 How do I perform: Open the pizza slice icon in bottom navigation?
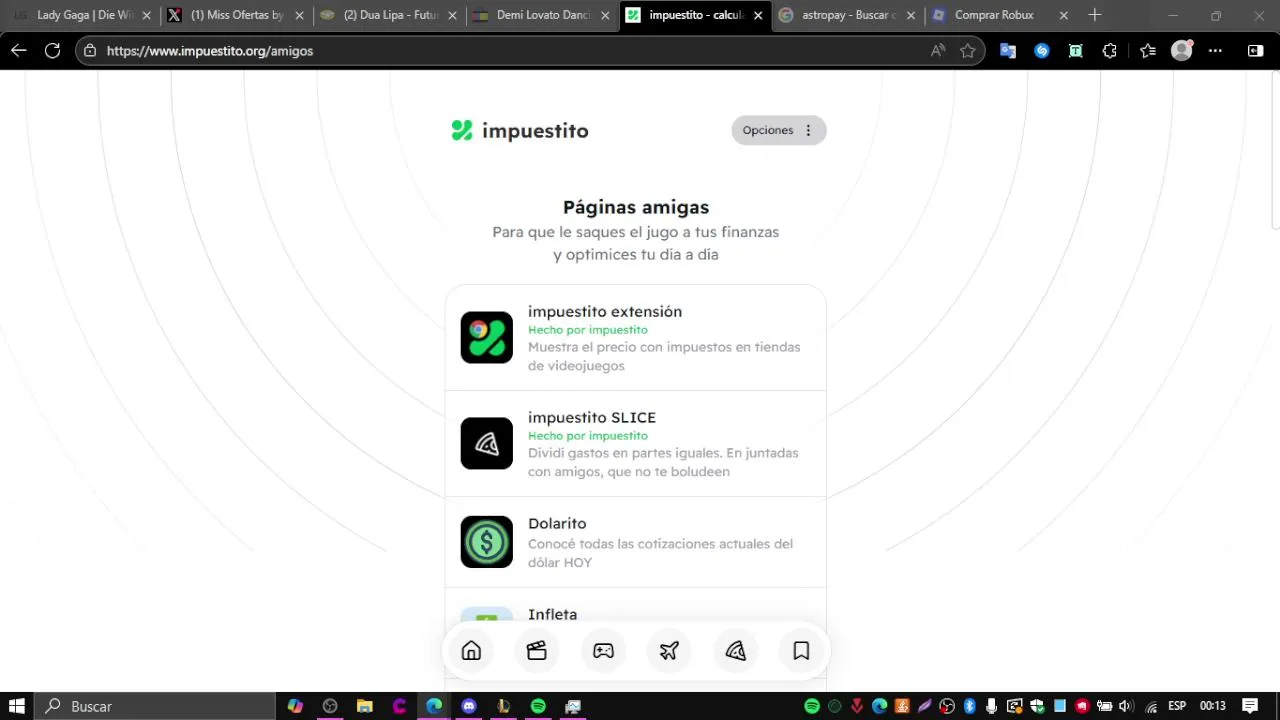click(735, 651)
